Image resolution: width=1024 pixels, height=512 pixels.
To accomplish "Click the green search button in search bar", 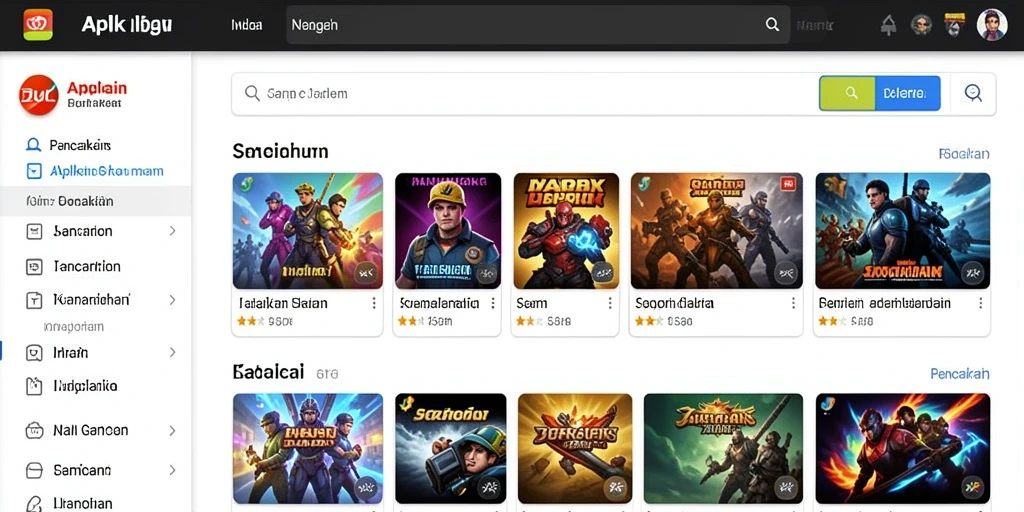I will (x=847, y=93).
